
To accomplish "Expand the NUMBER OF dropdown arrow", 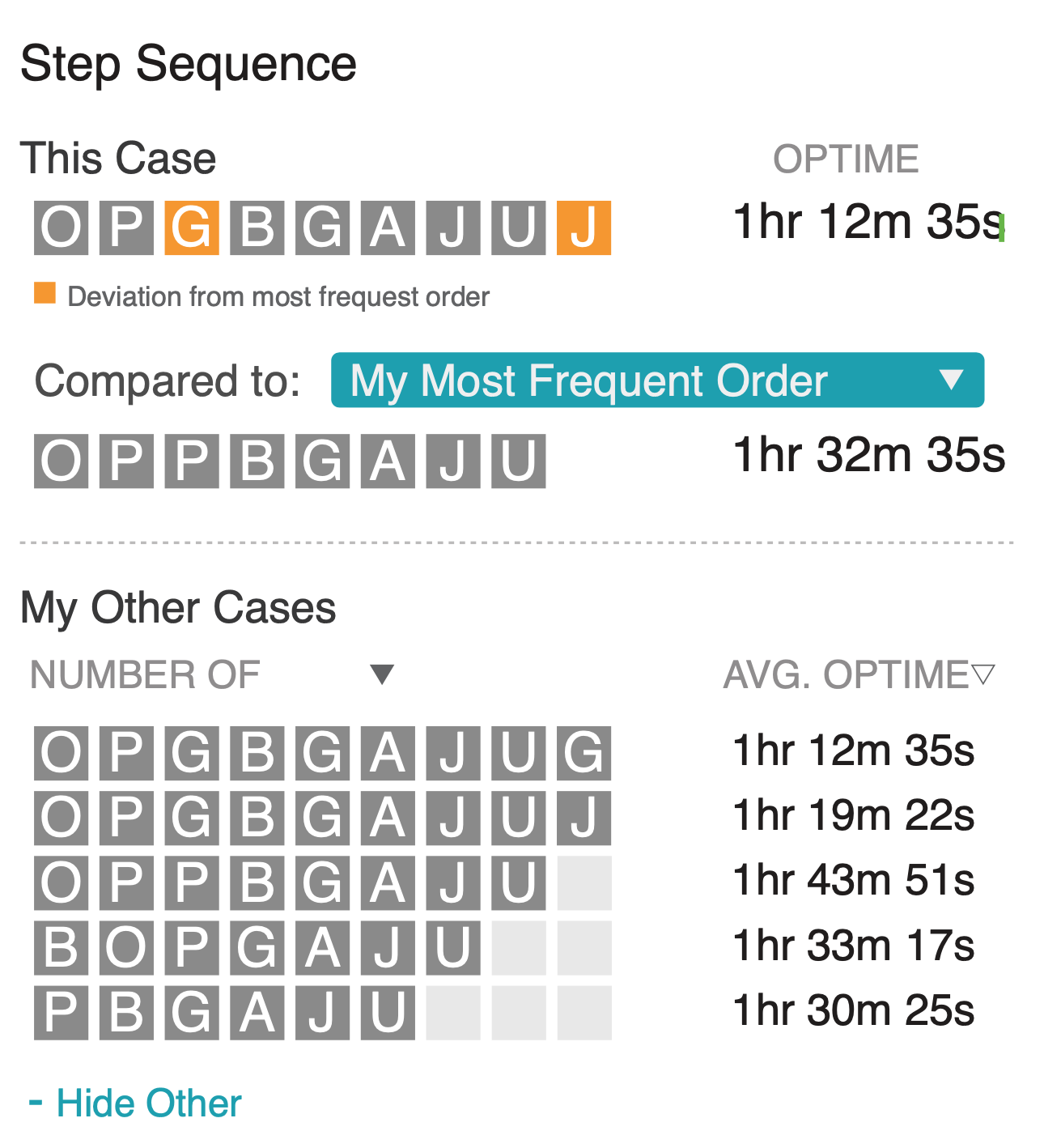I will [x=381, y=674].
